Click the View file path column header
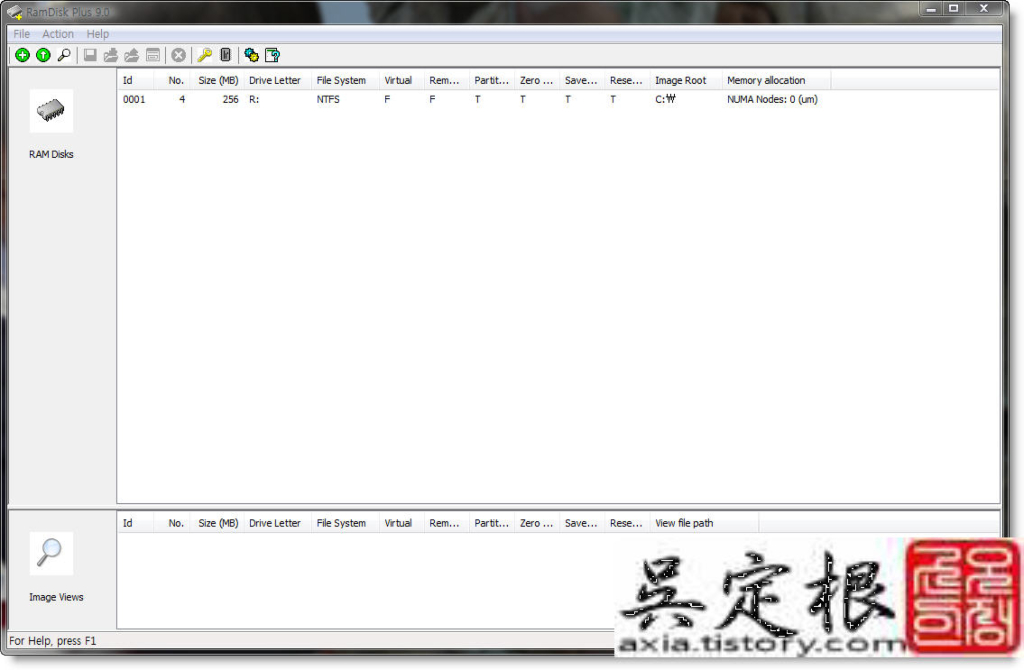Screen dimensions: 1024x670 pos(704,523)
